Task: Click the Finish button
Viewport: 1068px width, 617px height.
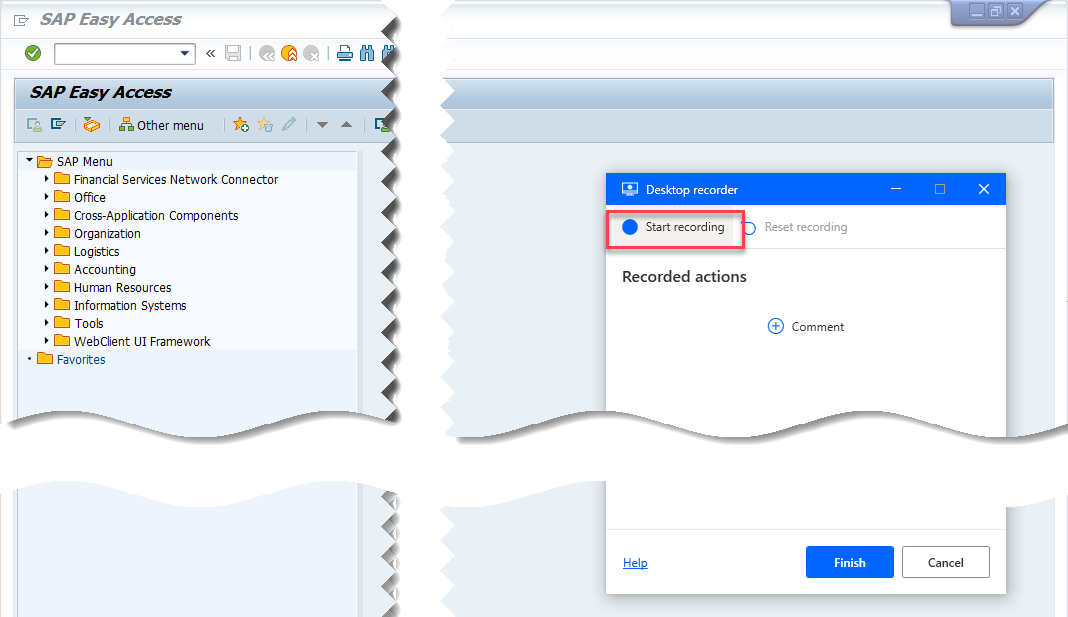Action: [849, 562]
